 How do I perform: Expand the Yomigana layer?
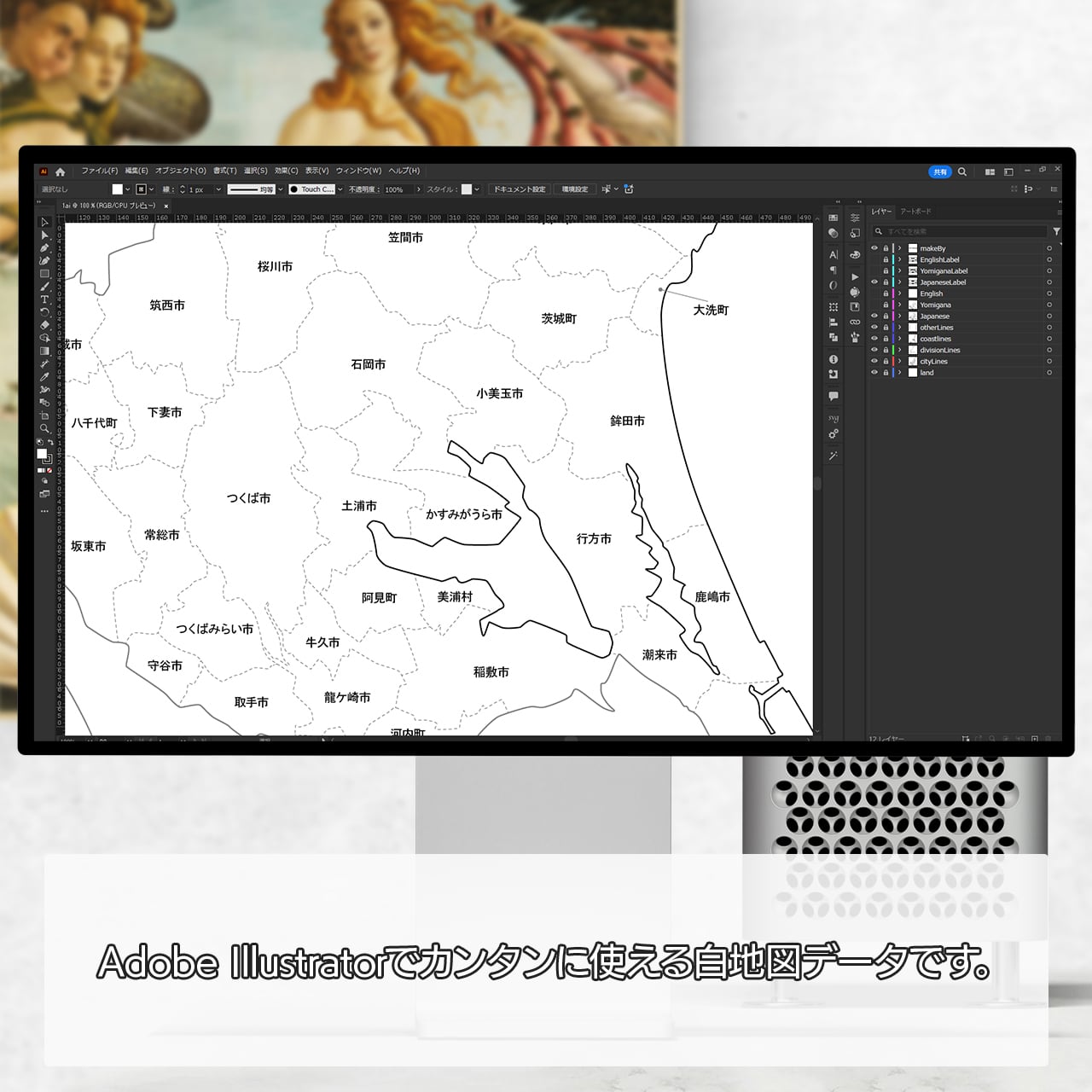pyautogui.click(x=900, y=305)
